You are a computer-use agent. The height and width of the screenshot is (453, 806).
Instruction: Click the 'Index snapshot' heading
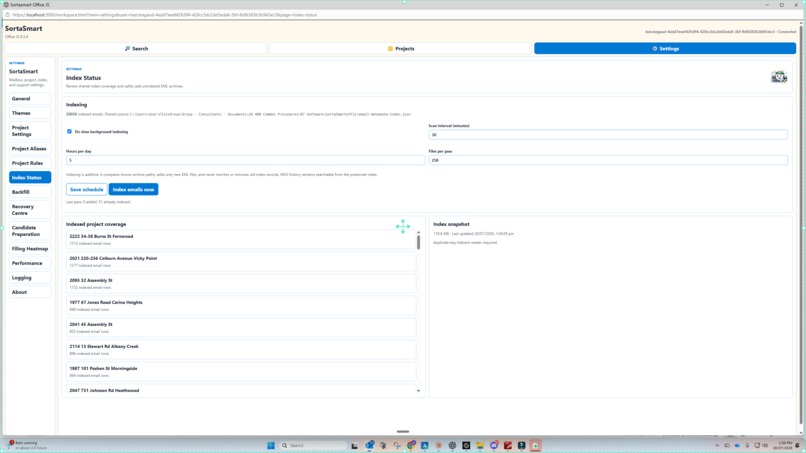pyautogui.click(x=451, y=224)
